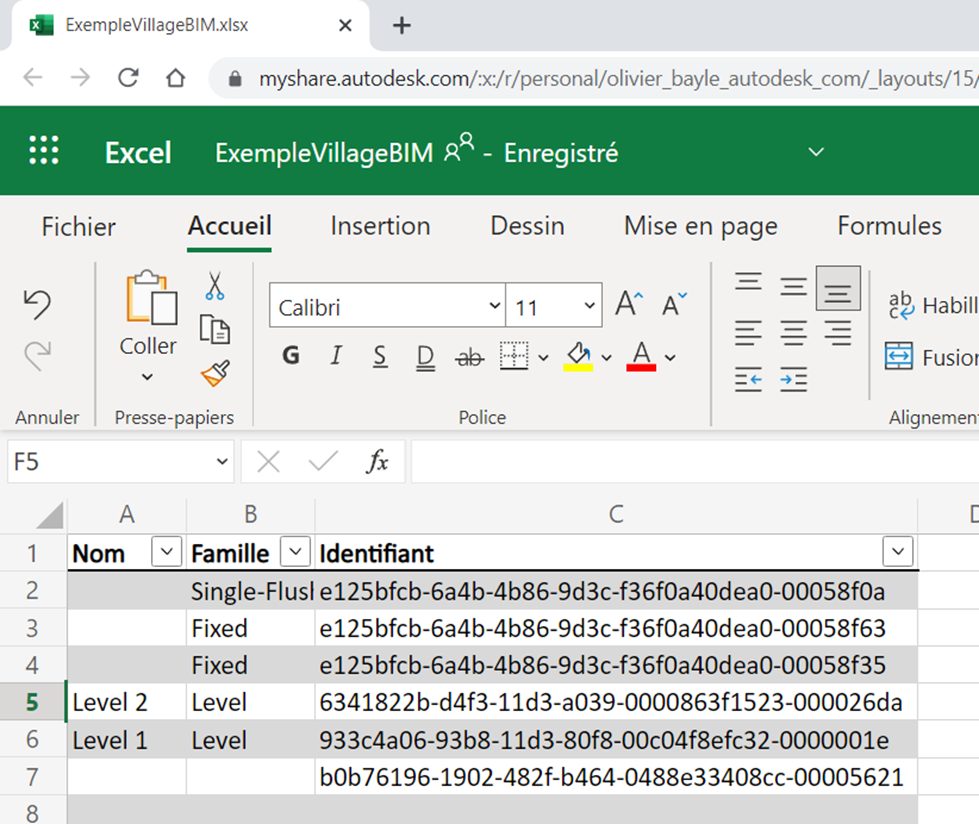Toggle double underline D formatting
This screenshot has height=824, width=979.
pos(425,358)
